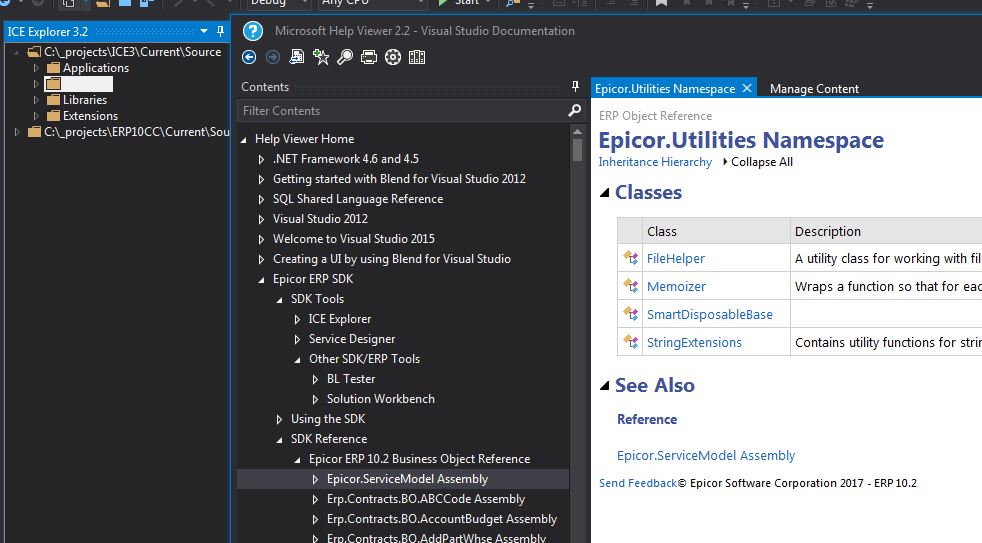Click the Help Viewer question mark logo
The width and height of the screenshot is (982, 543).
tap(253, 31)
